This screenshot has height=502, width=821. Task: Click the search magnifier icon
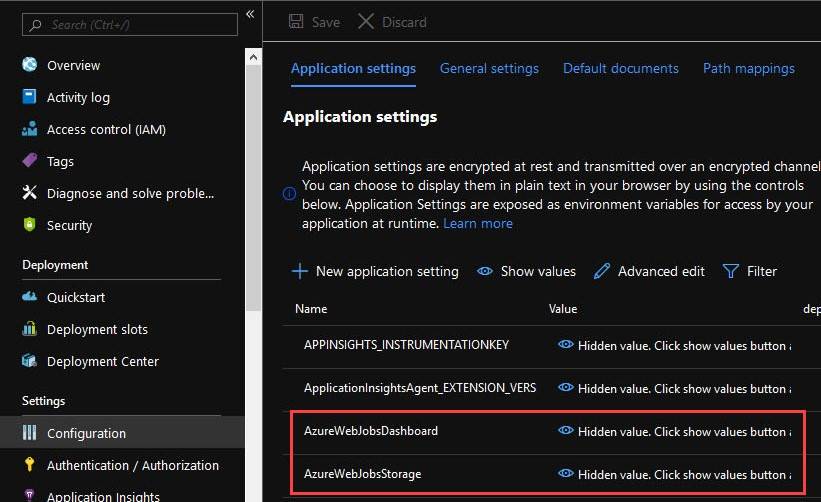[x=36, y=25]
